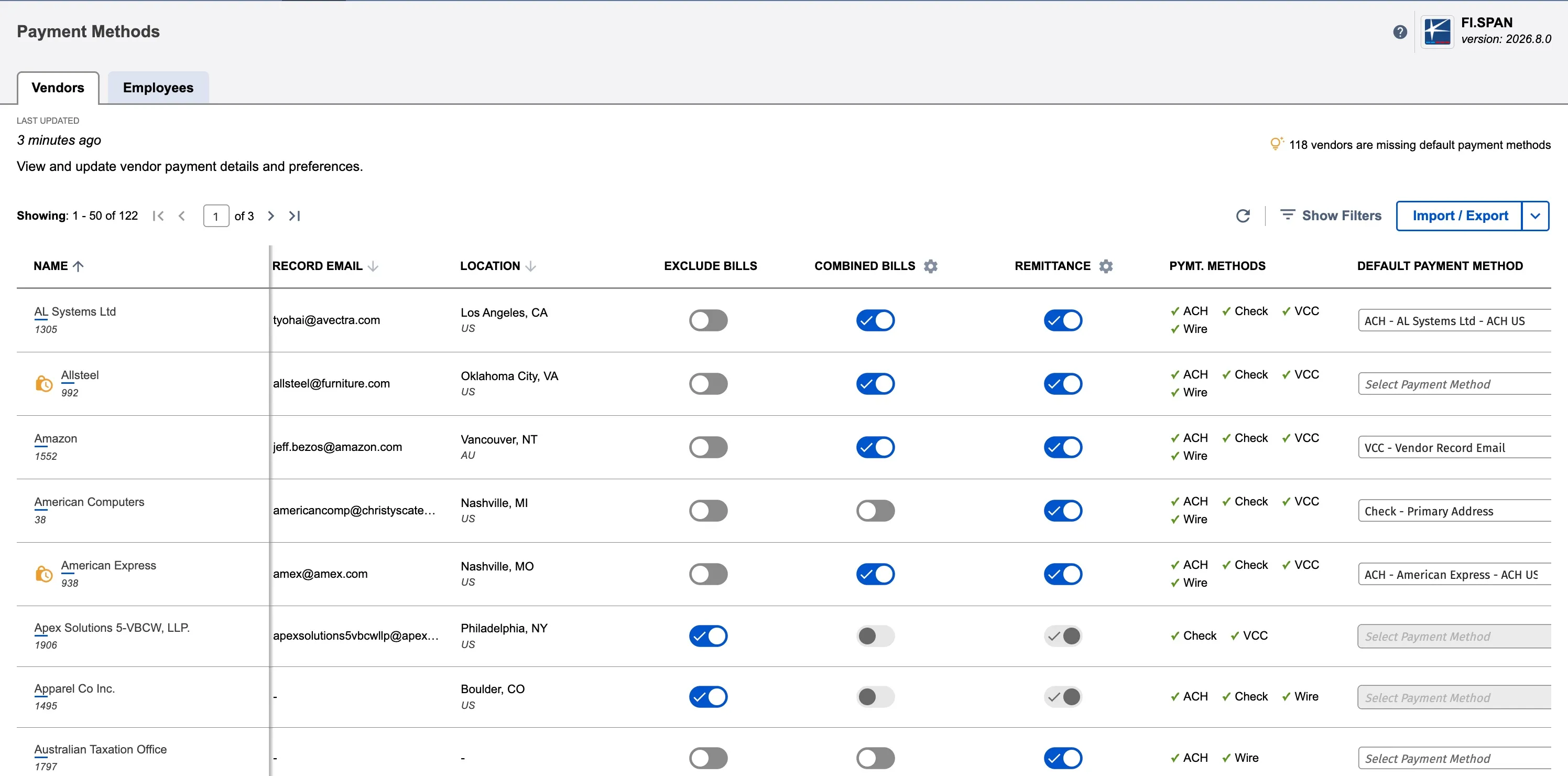Image resolution: width=1568 pixels, height=776 pixels.
Task: Open the help question mark icon
Action: (1399, 31)
